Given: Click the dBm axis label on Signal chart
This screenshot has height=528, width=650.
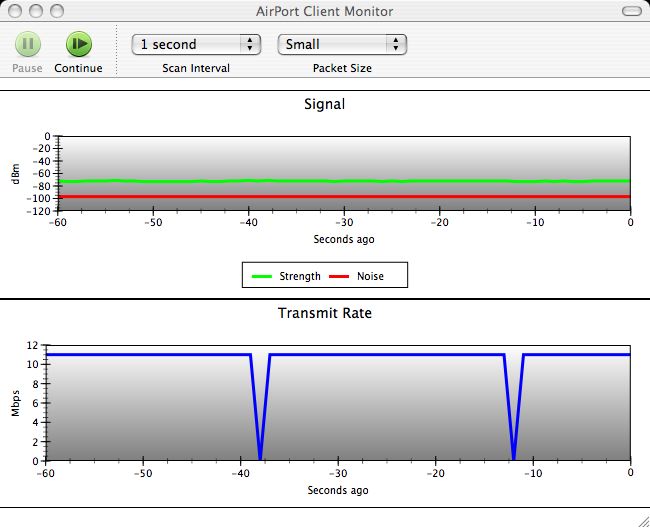Looking at the screenshot, I should tap(16, 174).
